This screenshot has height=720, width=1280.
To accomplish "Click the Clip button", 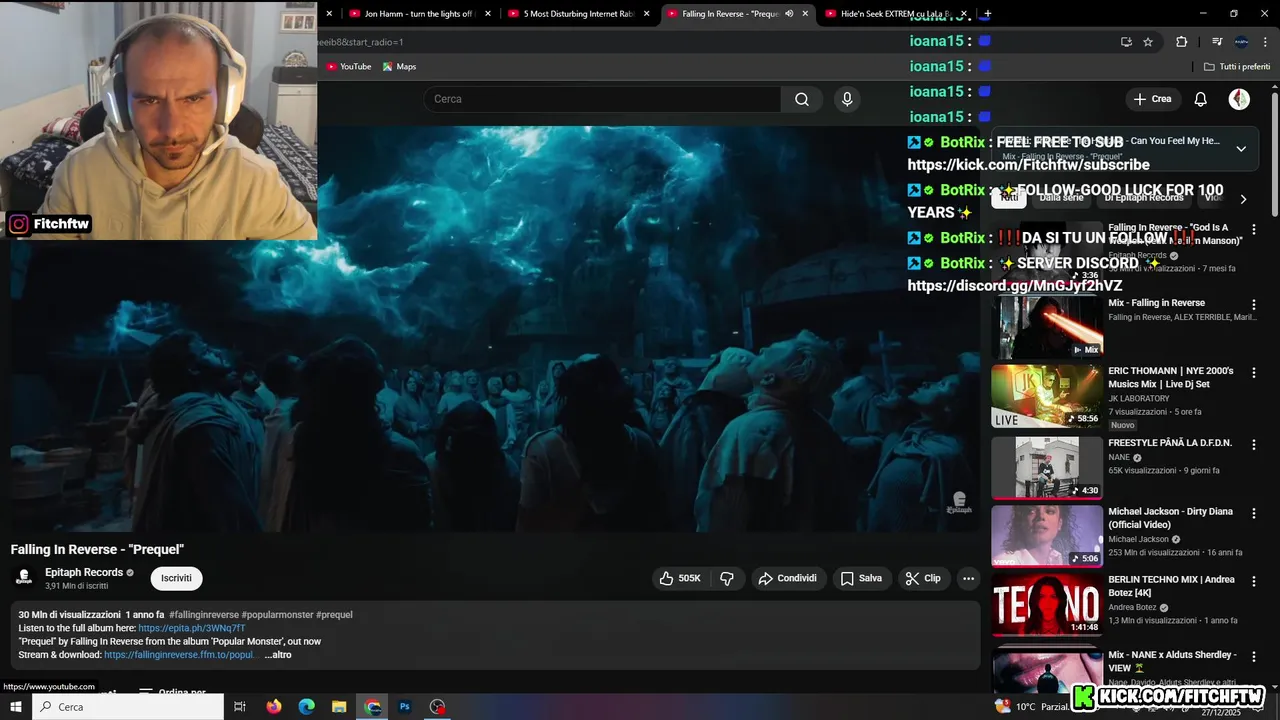I will [x=923, y=578].
